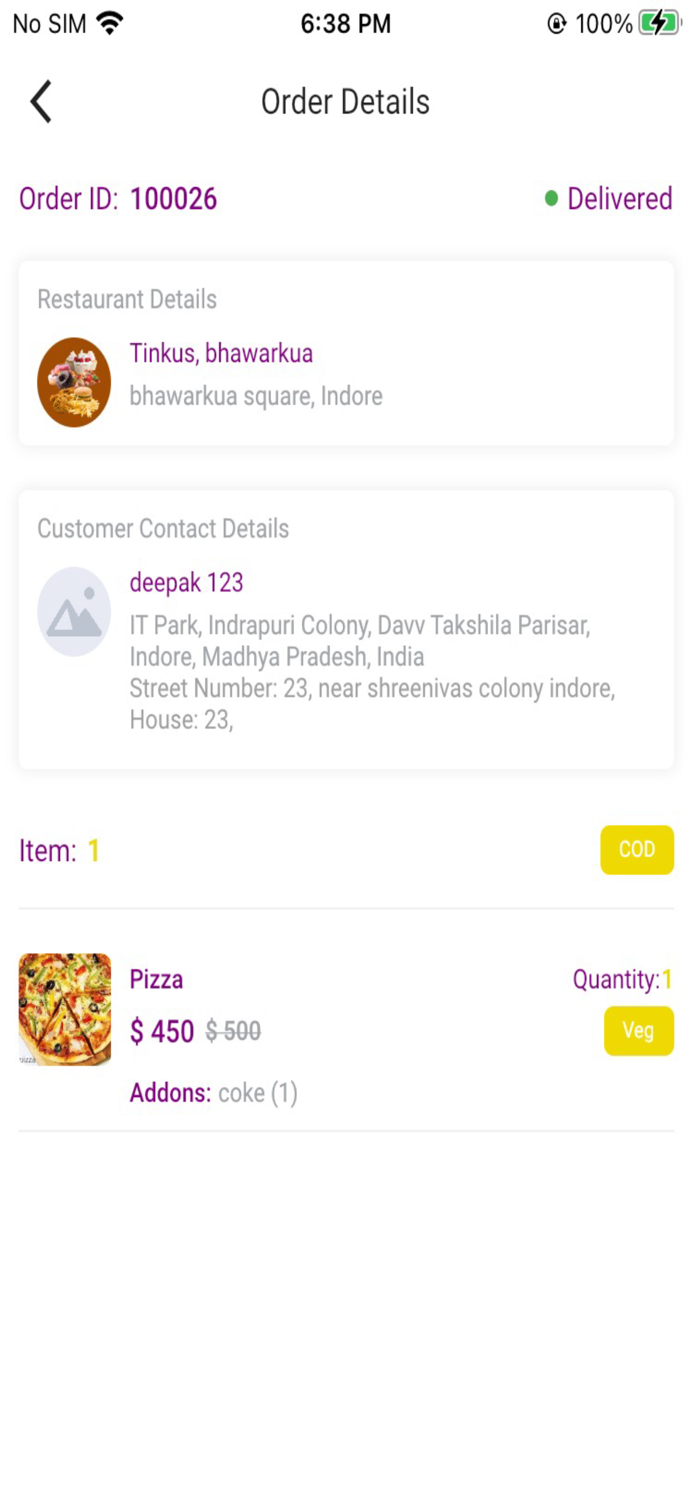The height and width of the screenshot is (1500, 693).
Task: Tap the No SIM indicator
Action: [x=44, y=22]
